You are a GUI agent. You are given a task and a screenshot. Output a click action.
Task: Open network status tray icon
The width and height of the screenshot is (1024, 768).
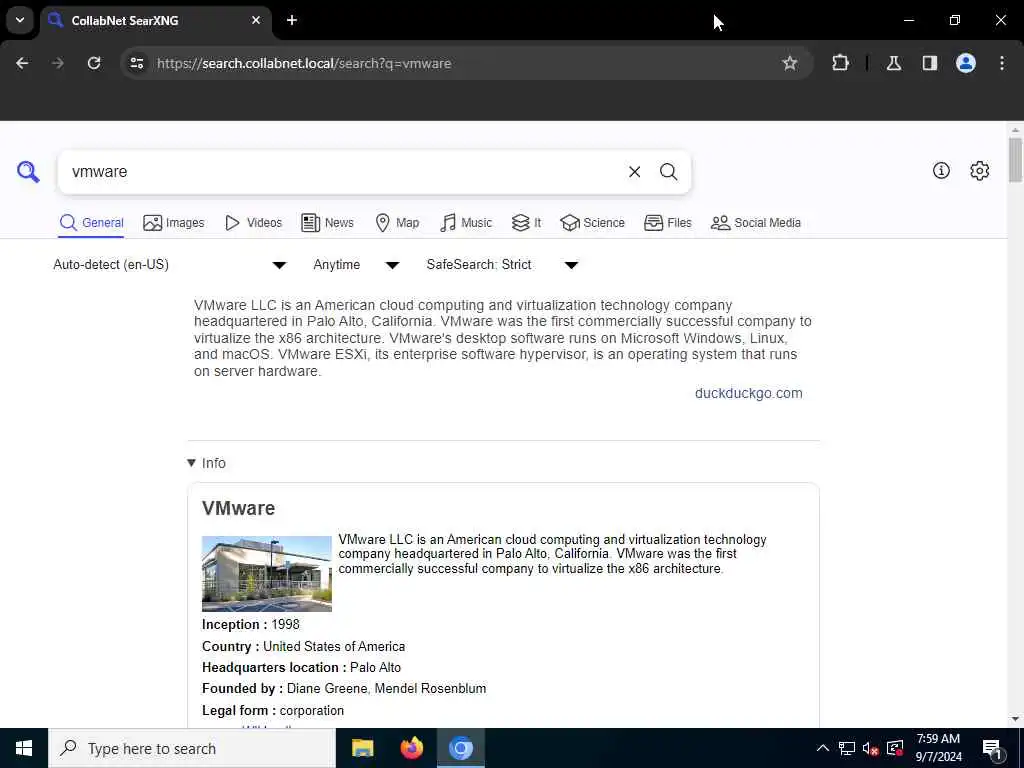pyautogui.click(x=847, y=748)
